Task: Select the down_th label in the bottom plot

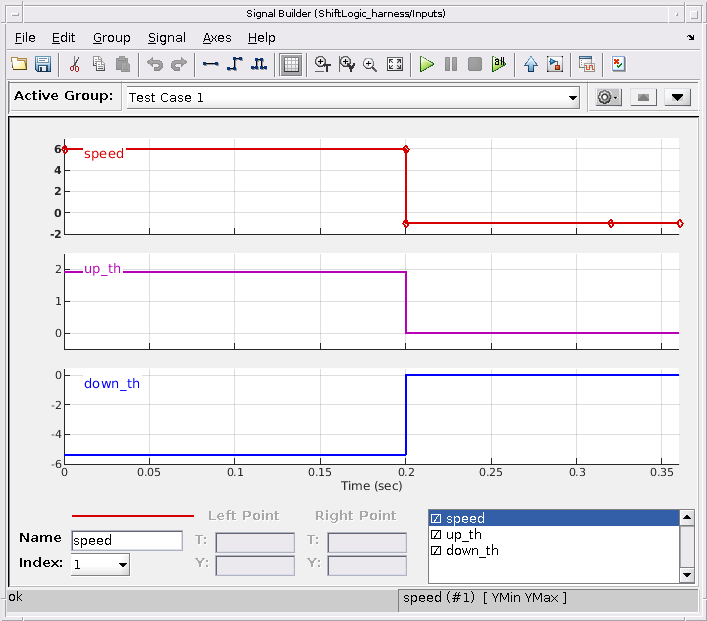Action: pyautogui.click(x=112, y=384)
